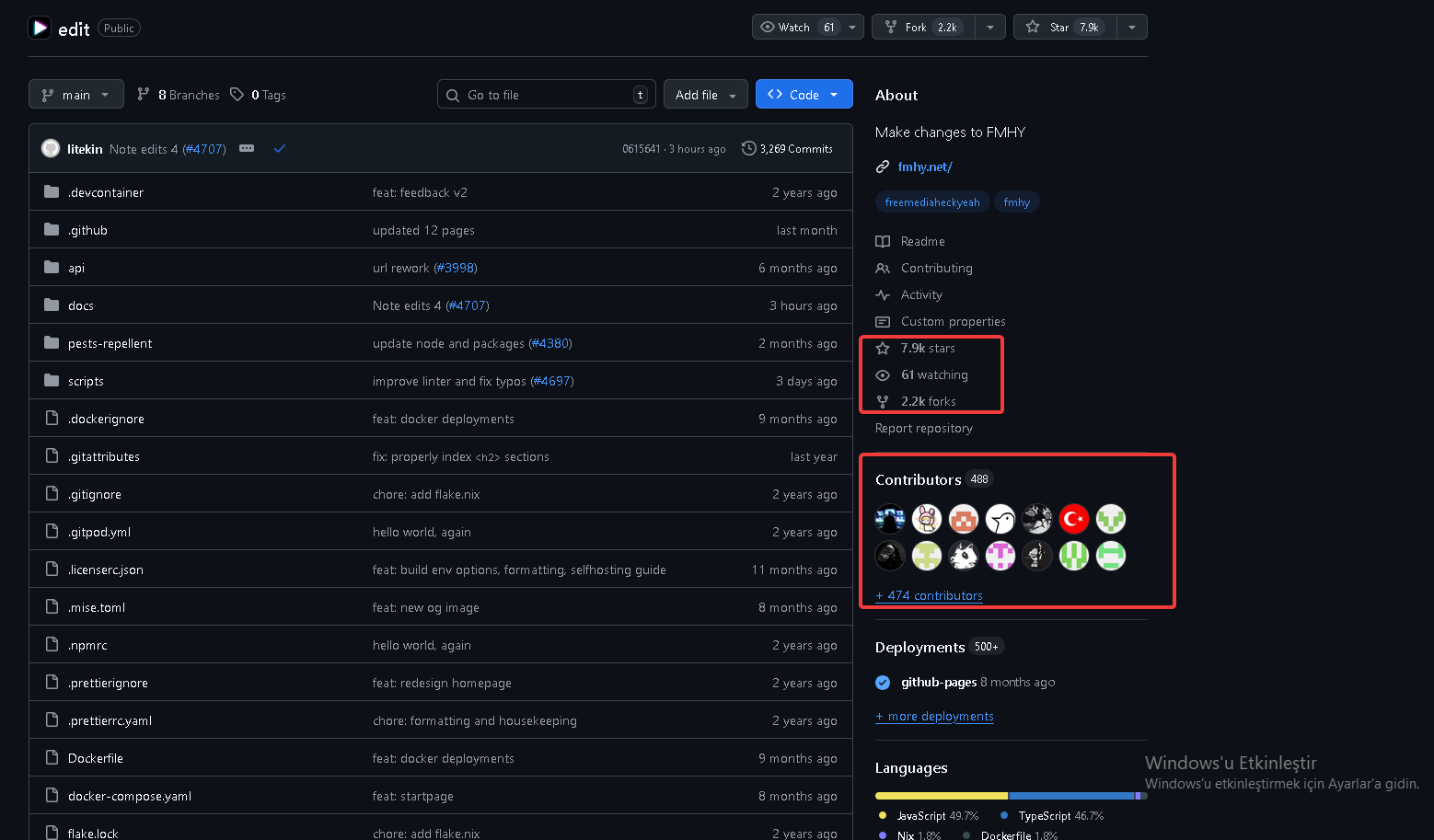
Task: Click the link icon beside fmhy.net
Action: [x=883, y=167]
